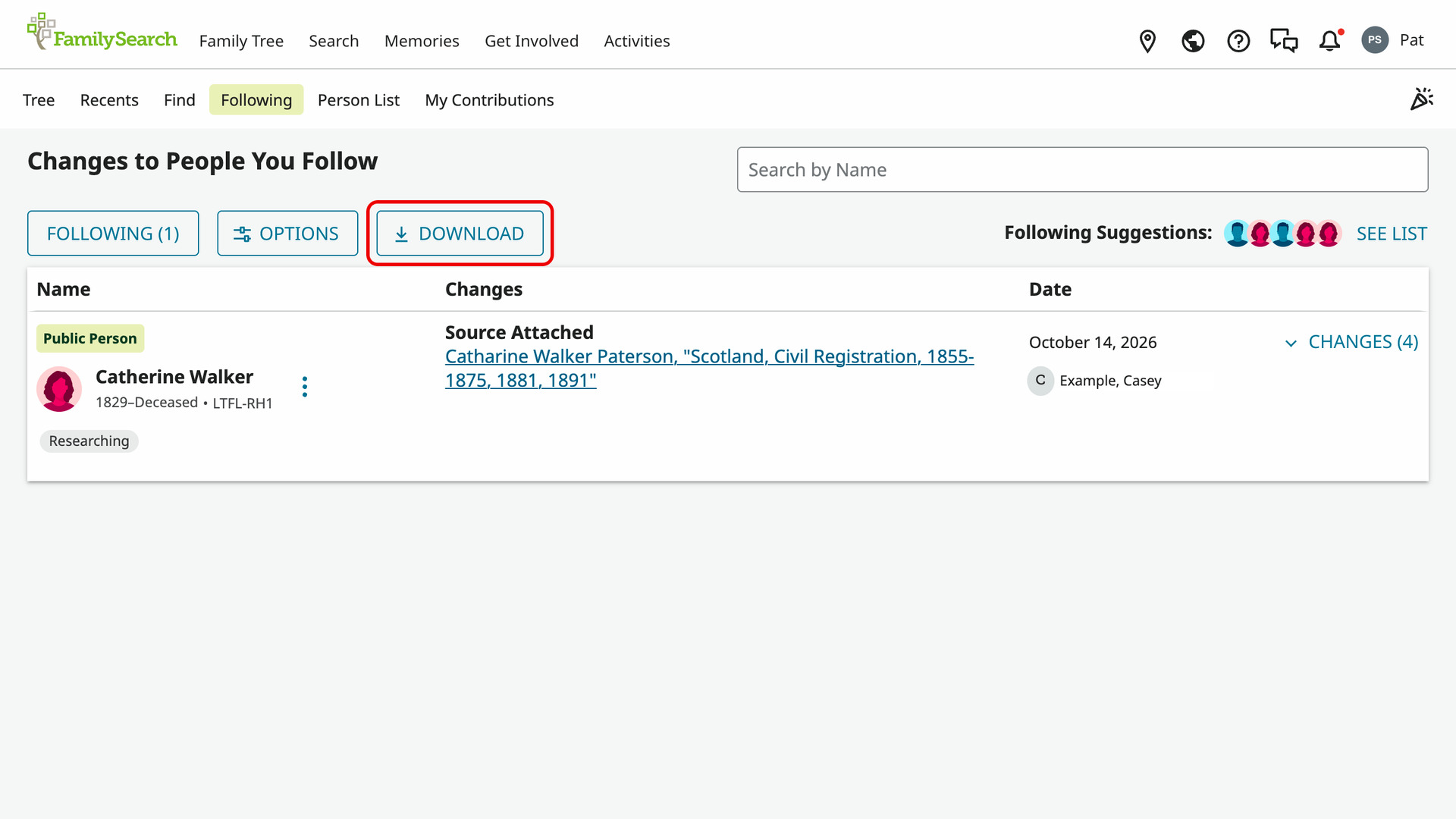1456x819 pixels.
Task: Expand the CHANGES (4) list
Action: point(1351,342)
